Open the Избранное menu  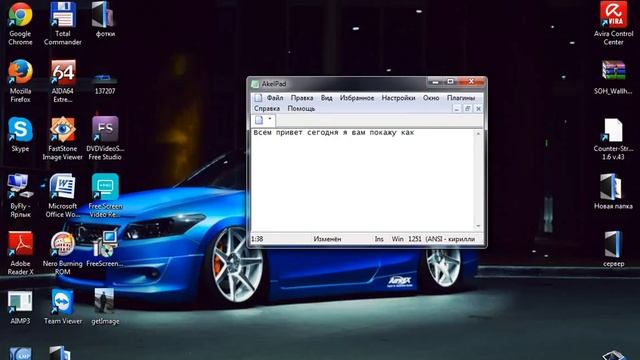[x=357, y=98]
